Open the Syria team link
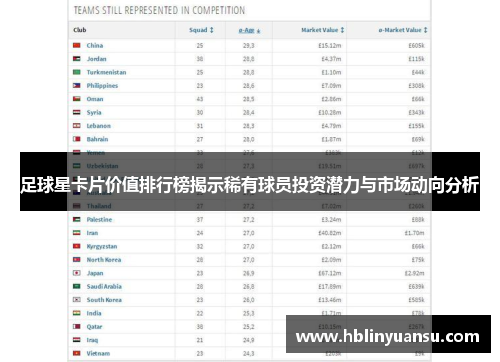 (94, 112)
